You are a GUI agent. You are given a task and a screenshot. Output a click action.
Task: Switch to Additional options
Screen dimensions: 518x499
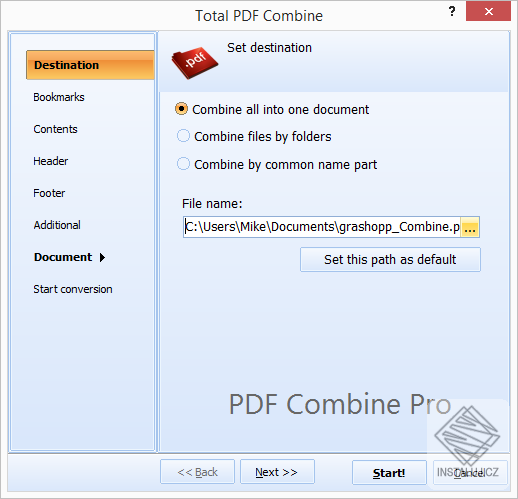pos(57,225)
